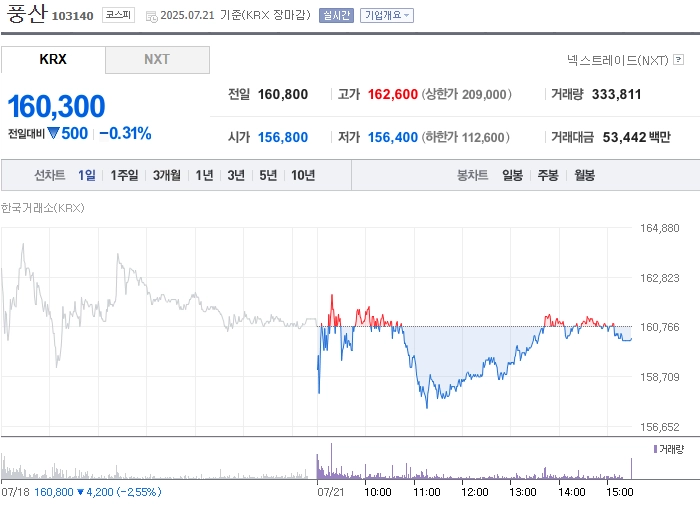
Task: Expand the 기업개요 dropdown
Action: coord(387,15)
